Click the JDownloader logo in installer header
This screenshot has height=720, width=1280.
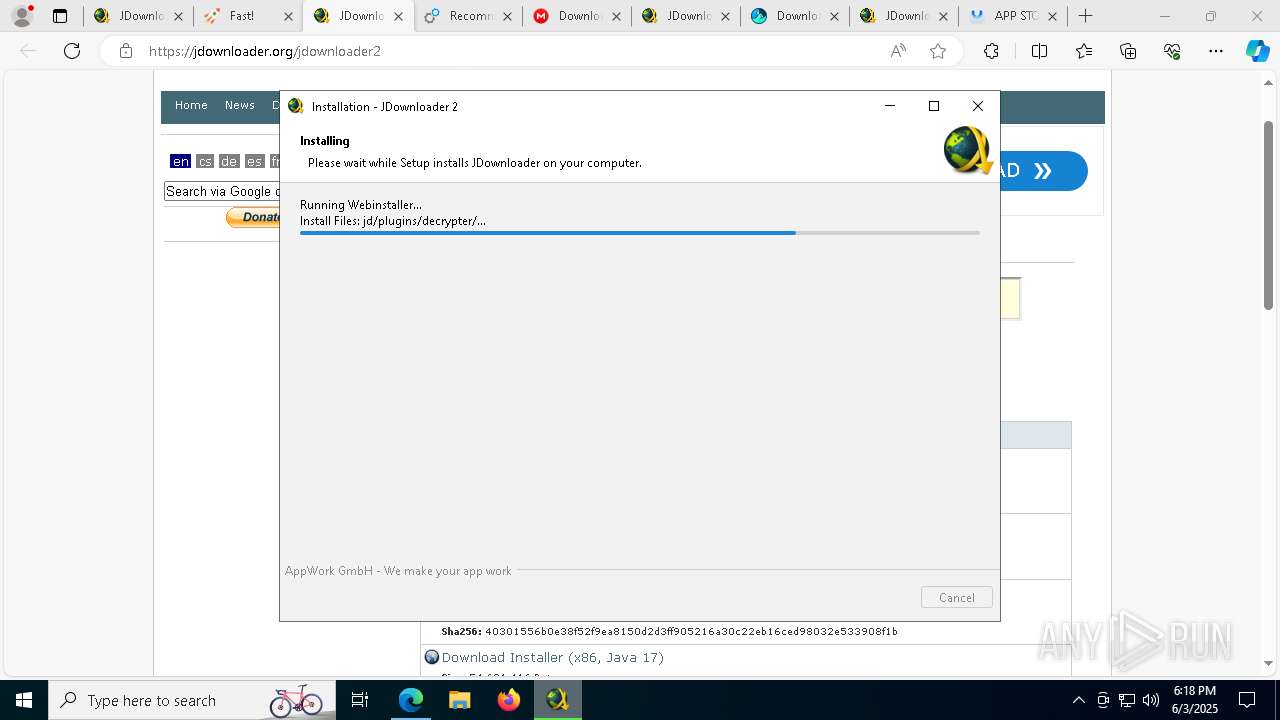[x=967, y=150]
